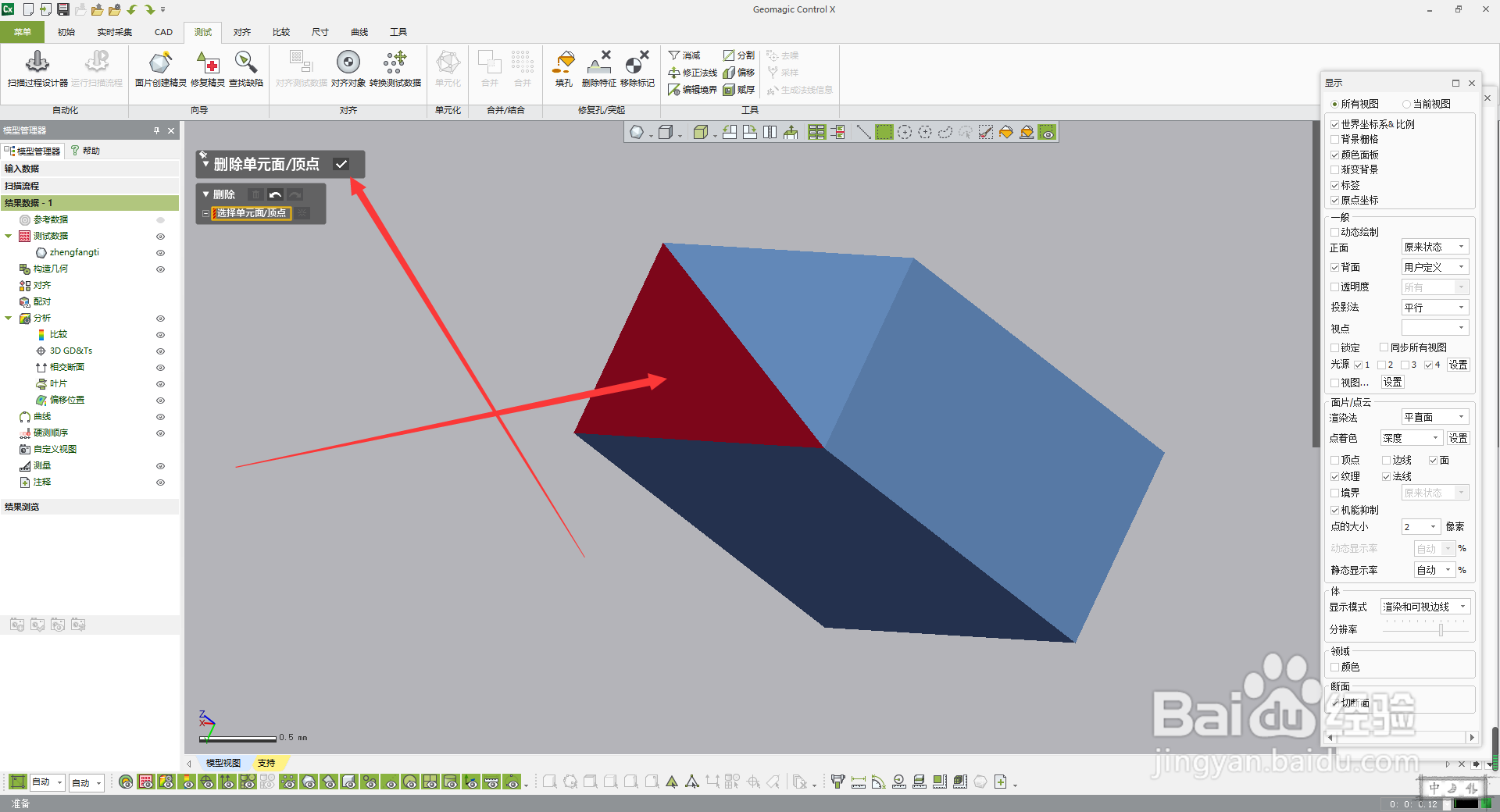The height and width of the screenshot is (812, 1500).
Task: Open the 扫描过程设计器 tool
Action: (37, 69)
